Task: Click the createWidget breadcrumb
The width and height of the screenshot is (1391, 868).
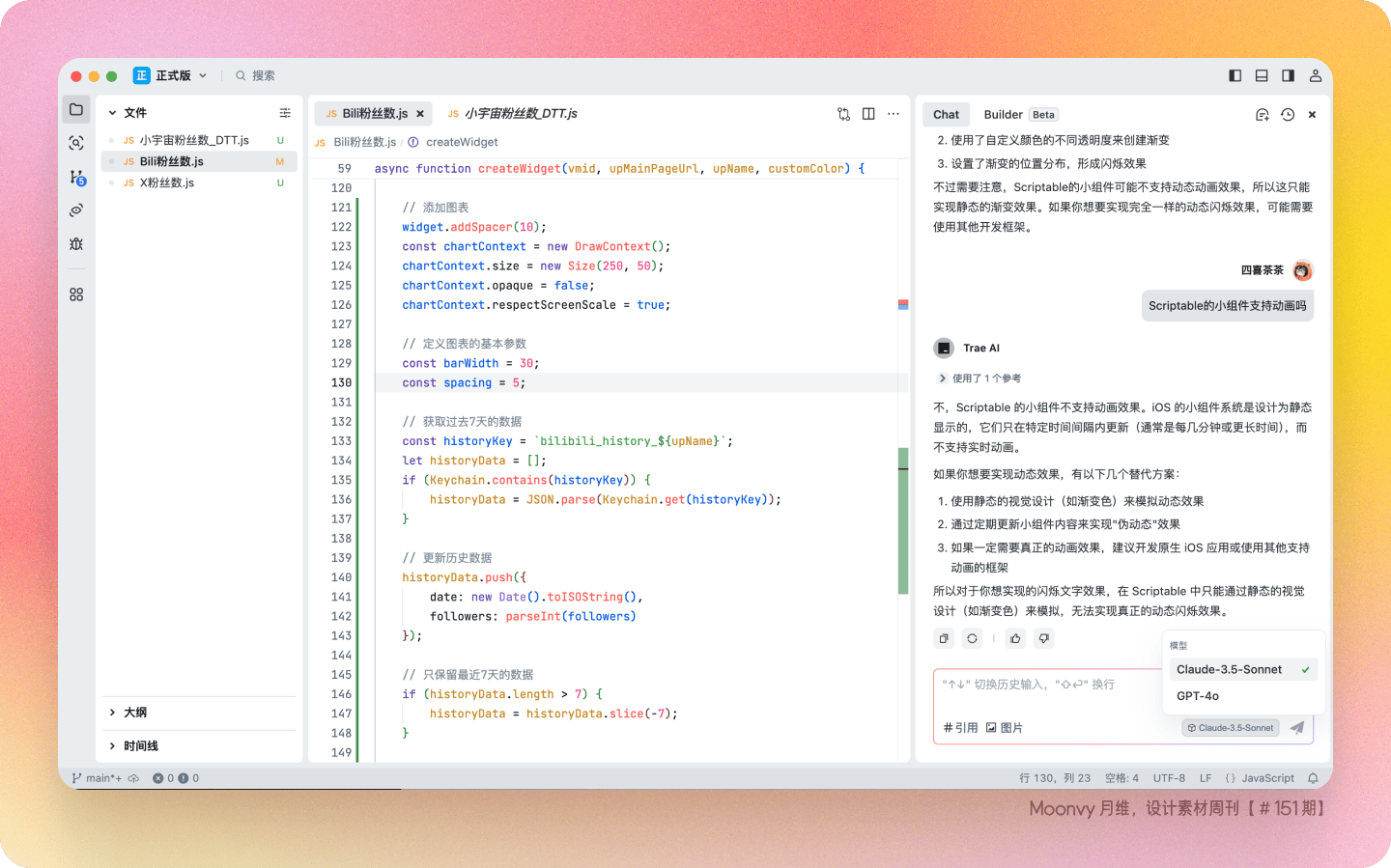Action: pos(454,142)
